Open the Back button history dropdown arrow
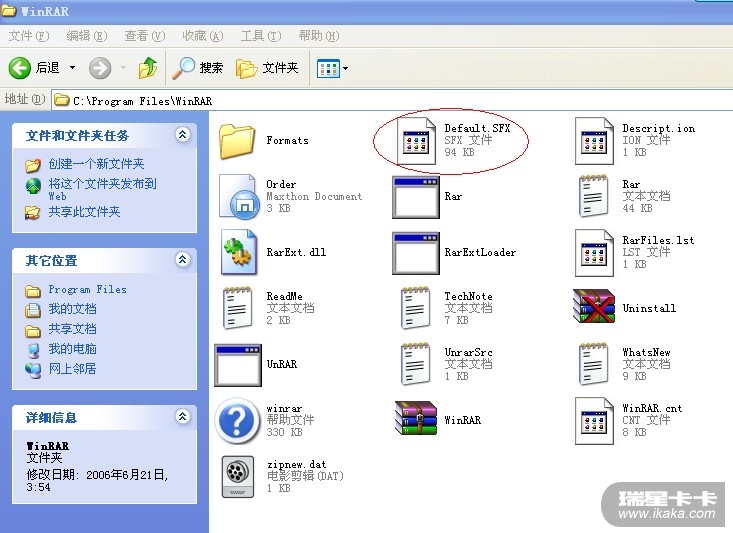This screenshot has width=733, height=533. pyautogui.click(x=72, y=68)
